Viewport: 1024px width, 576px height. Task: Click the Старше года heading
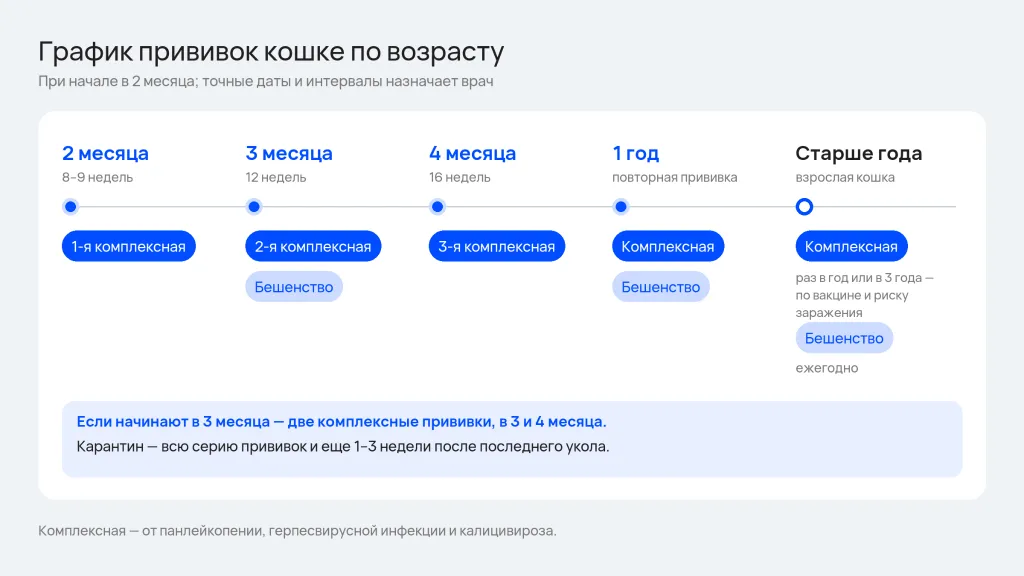pos(859,153)
